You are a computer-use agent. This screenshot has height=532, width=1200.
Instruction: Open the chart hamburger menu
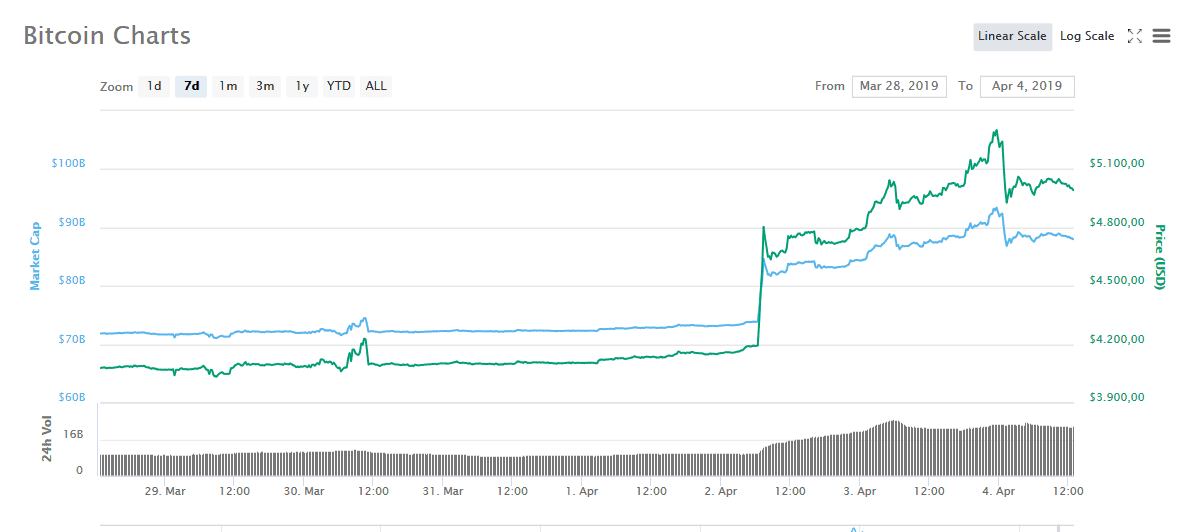pos(1161,36)
